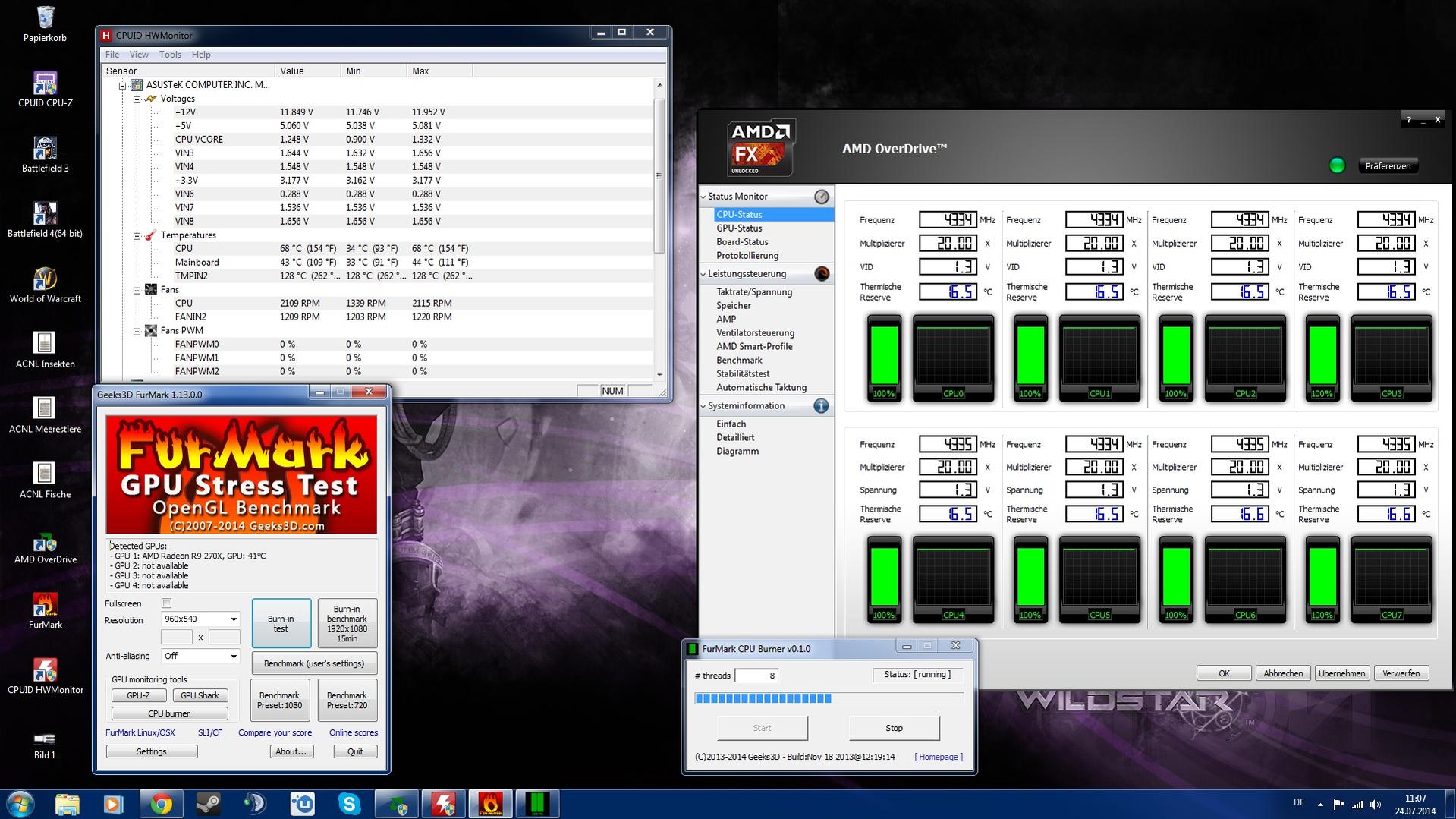Image resolution: width=1456 pixels, height=819 pixels.
Task: Run Benchmark Preset:1080
Action: click(279, 701)
